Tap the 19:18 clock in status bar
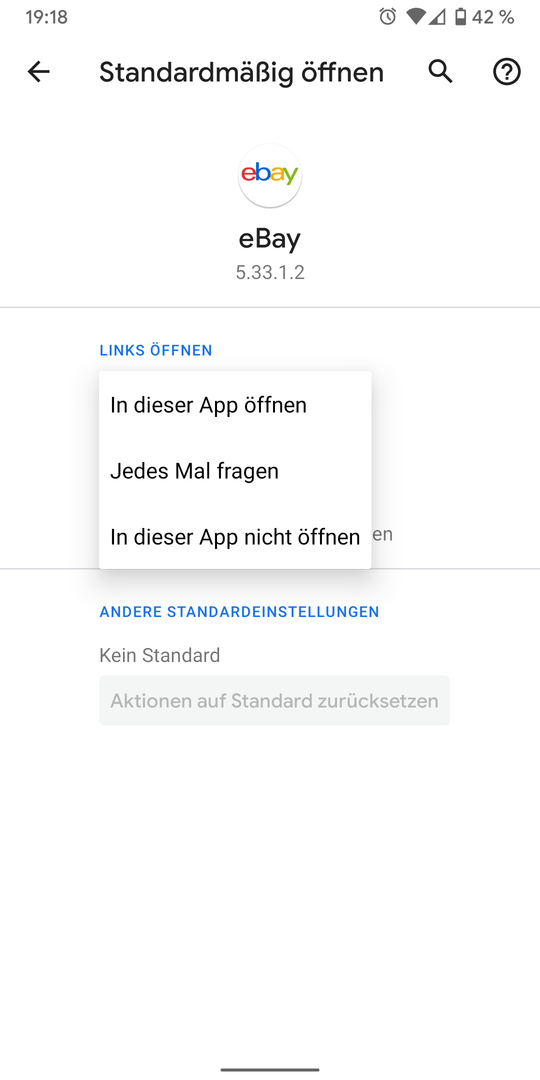Screen dimensions: 540x1080 click(47, 17)
